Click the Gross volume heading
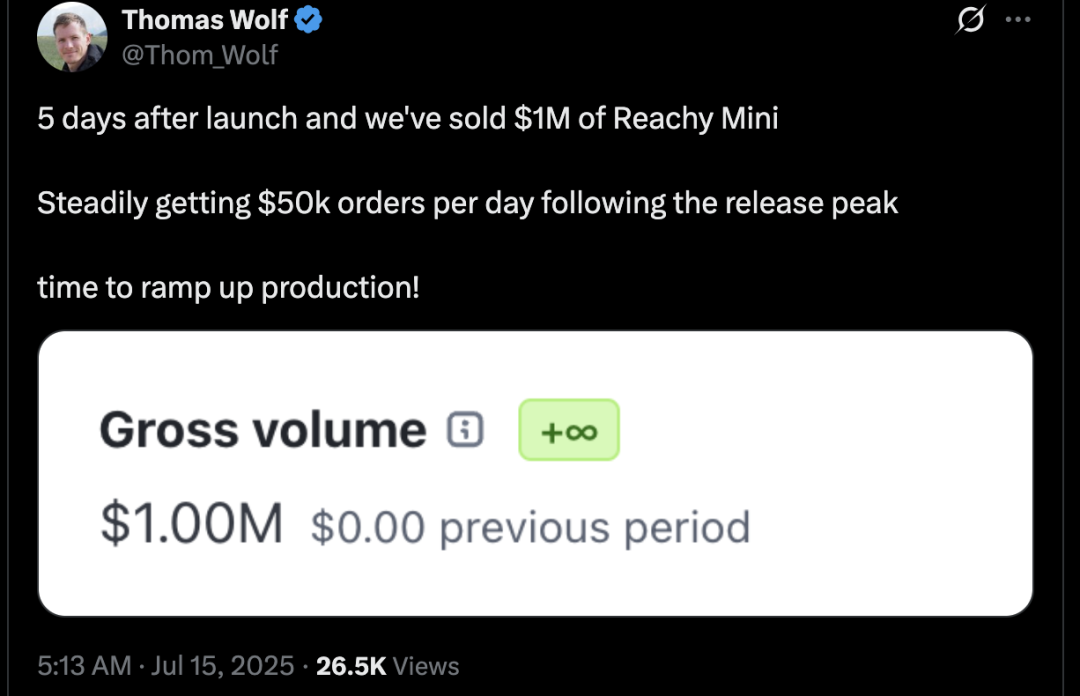 [263, 430]
